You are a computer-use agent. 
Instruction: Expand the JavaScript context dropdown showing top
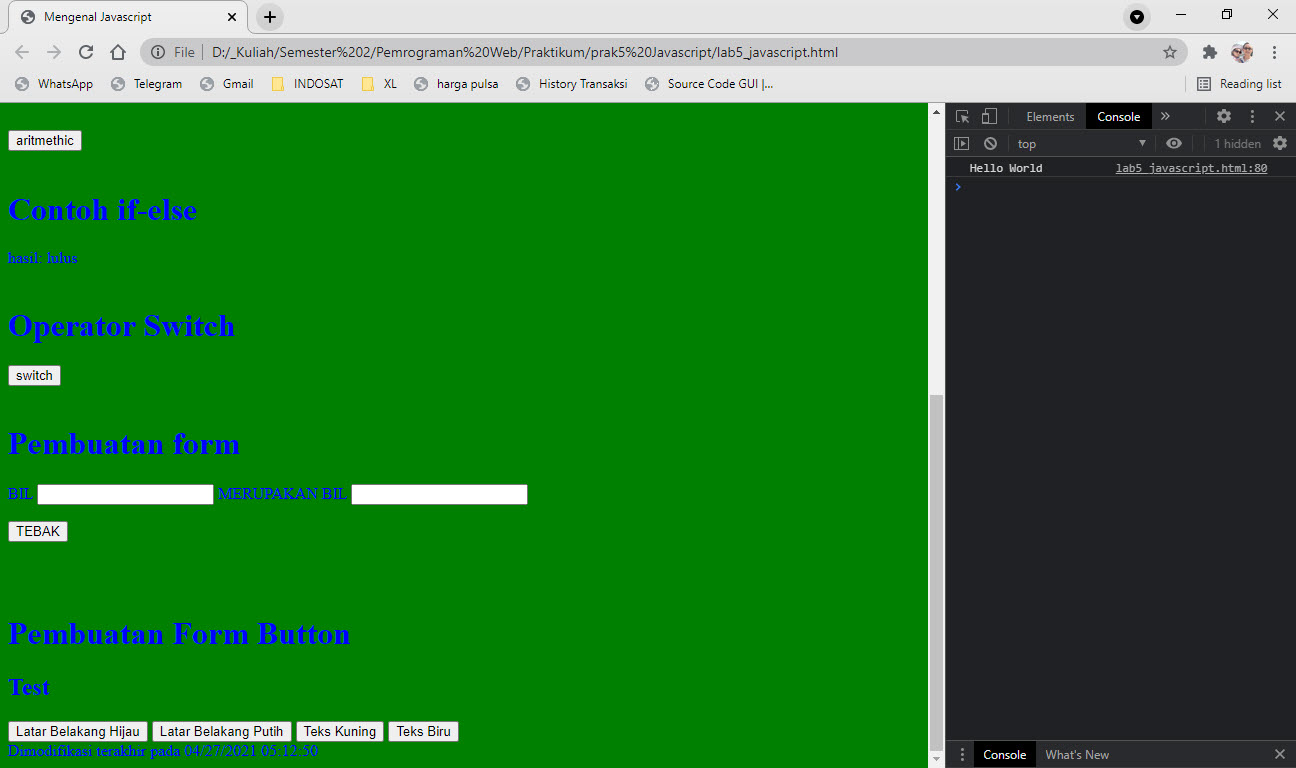[1080, 143]
